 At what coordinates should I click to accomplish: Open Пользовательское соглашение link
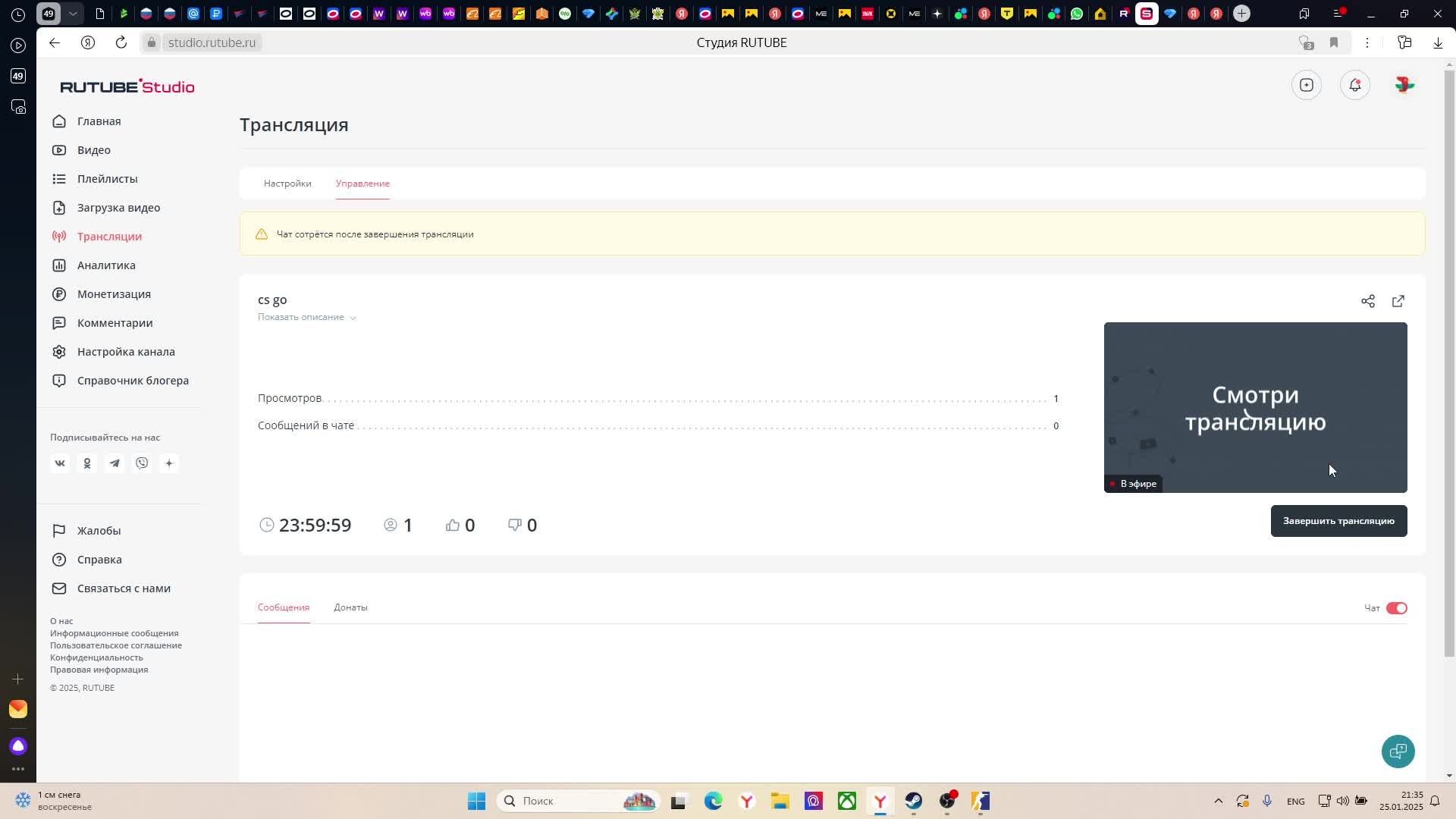pos(116,645)
